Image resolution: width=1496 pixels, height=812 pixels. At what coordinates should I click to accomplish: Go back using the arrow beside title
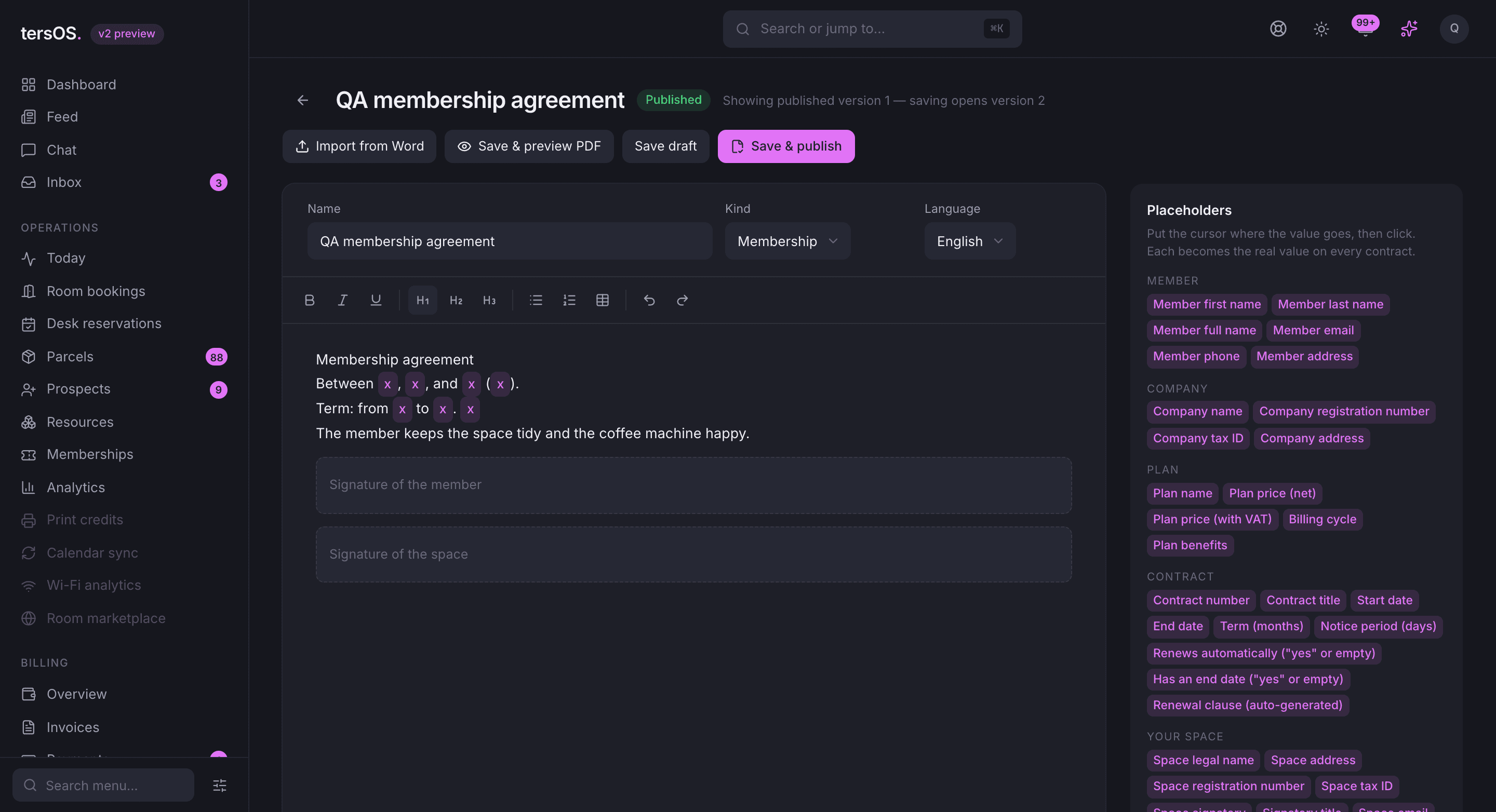click(302, 100)
